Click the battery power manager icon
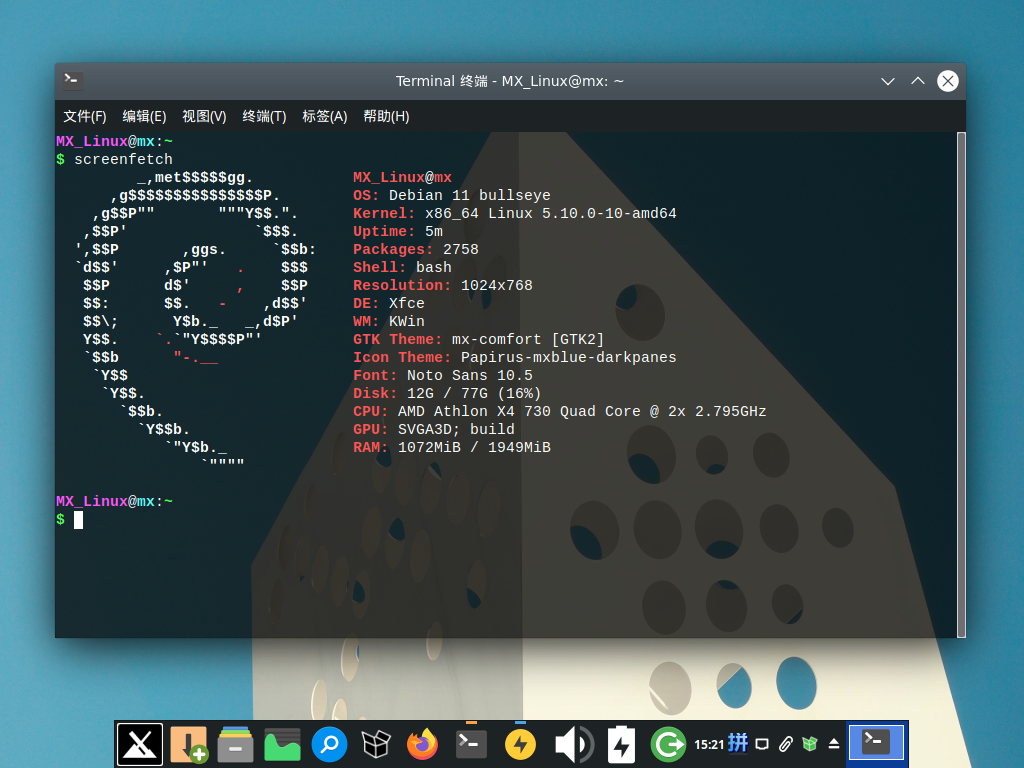The height and width of the screenshot is (768, 1024). pyautogui.click(x=621, y=744)
